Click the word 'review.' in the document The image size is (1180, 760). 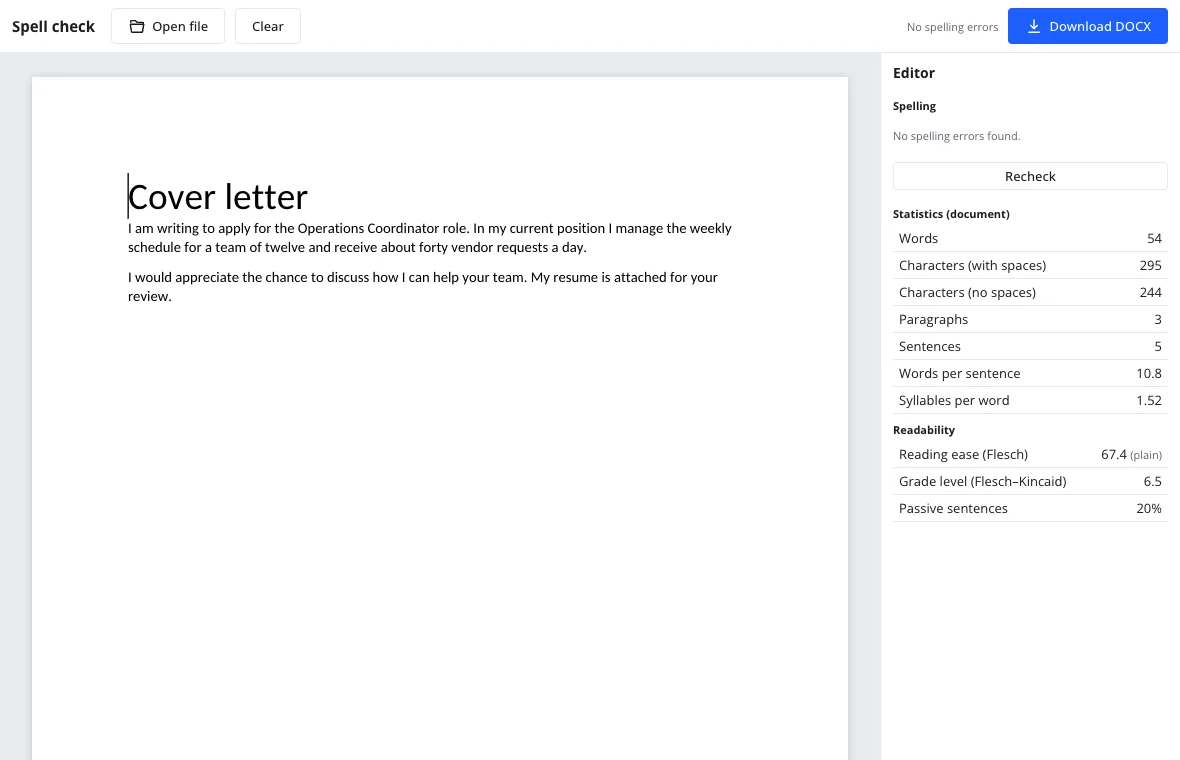[150, 296]
